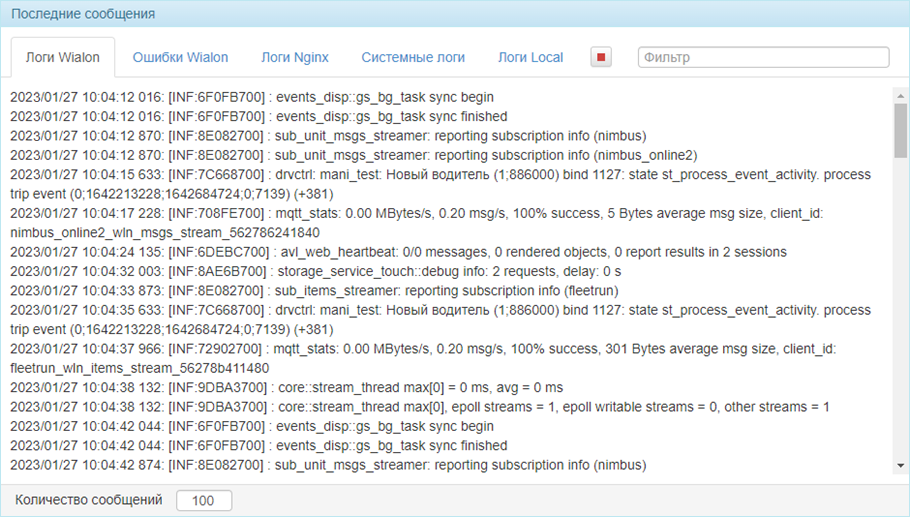Open the Логи Wialon tab
This screenshot has width=910, height=517.
coord(63,57)
